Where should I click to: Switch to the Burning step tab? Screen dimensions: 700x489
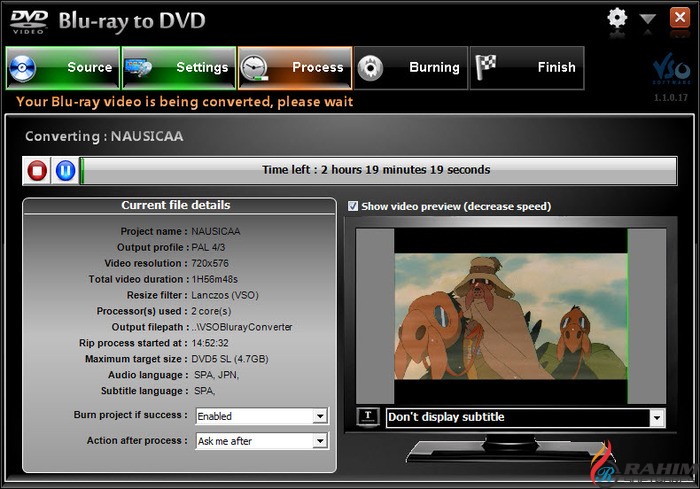[x=411, y=68]
